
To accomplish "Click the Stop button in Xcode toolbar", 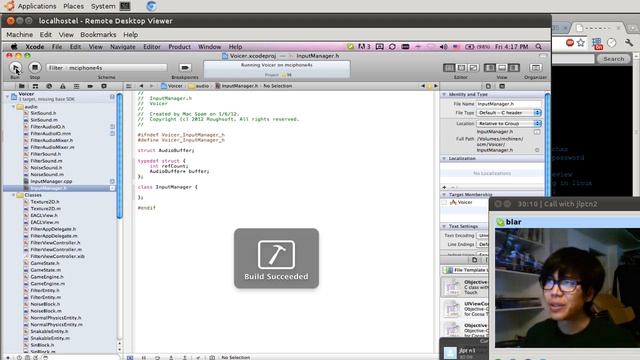I will [x=35, y=67].
